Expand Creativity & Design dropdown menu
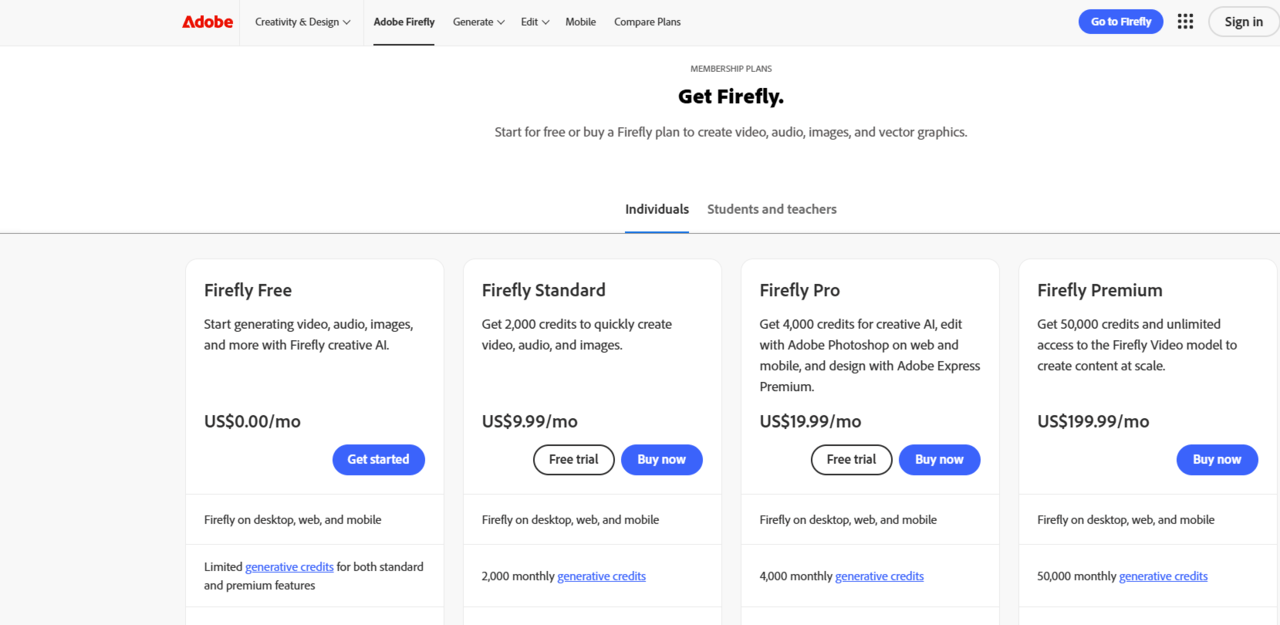Screen dimensions: 1280x625 [302, 22]
